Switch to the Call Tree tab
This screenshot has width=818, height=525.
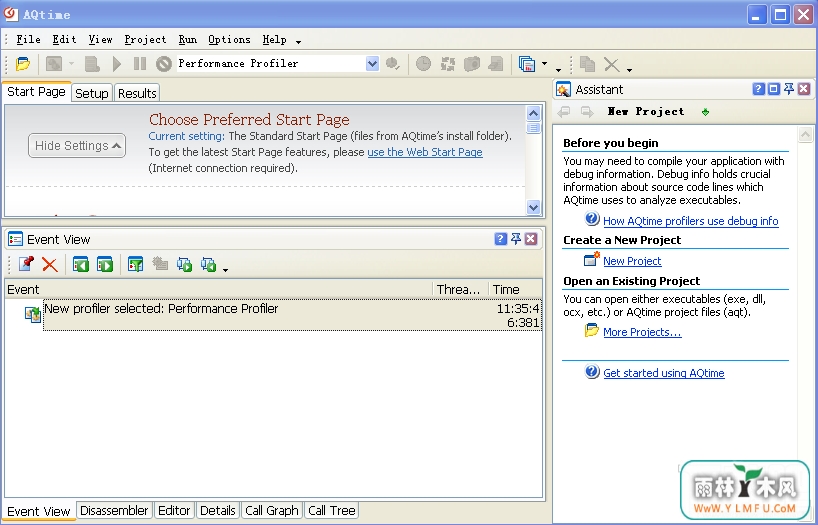tap(332, 510)
